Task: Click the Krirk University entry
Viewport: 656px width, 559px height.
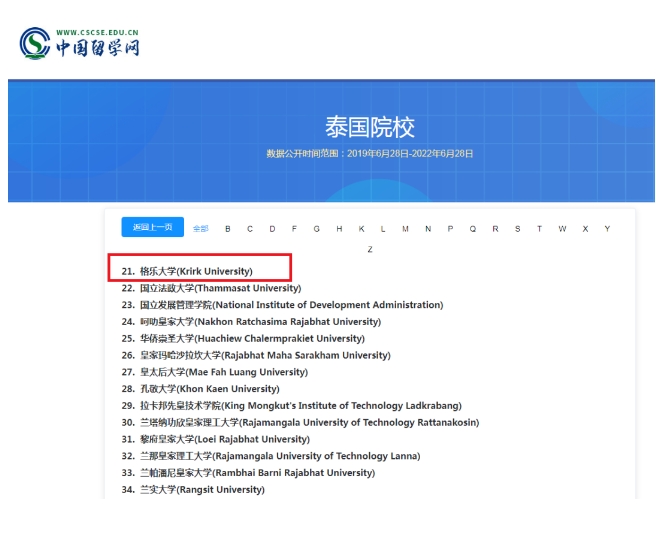Action: point(187,271)
